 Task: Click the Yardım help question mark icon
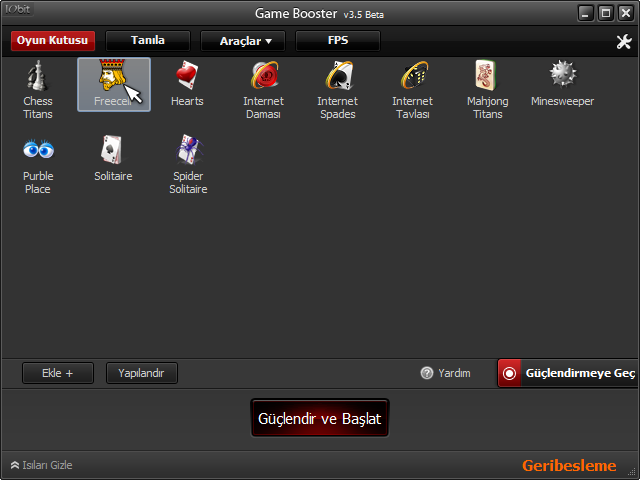click(x=427, y=373)
